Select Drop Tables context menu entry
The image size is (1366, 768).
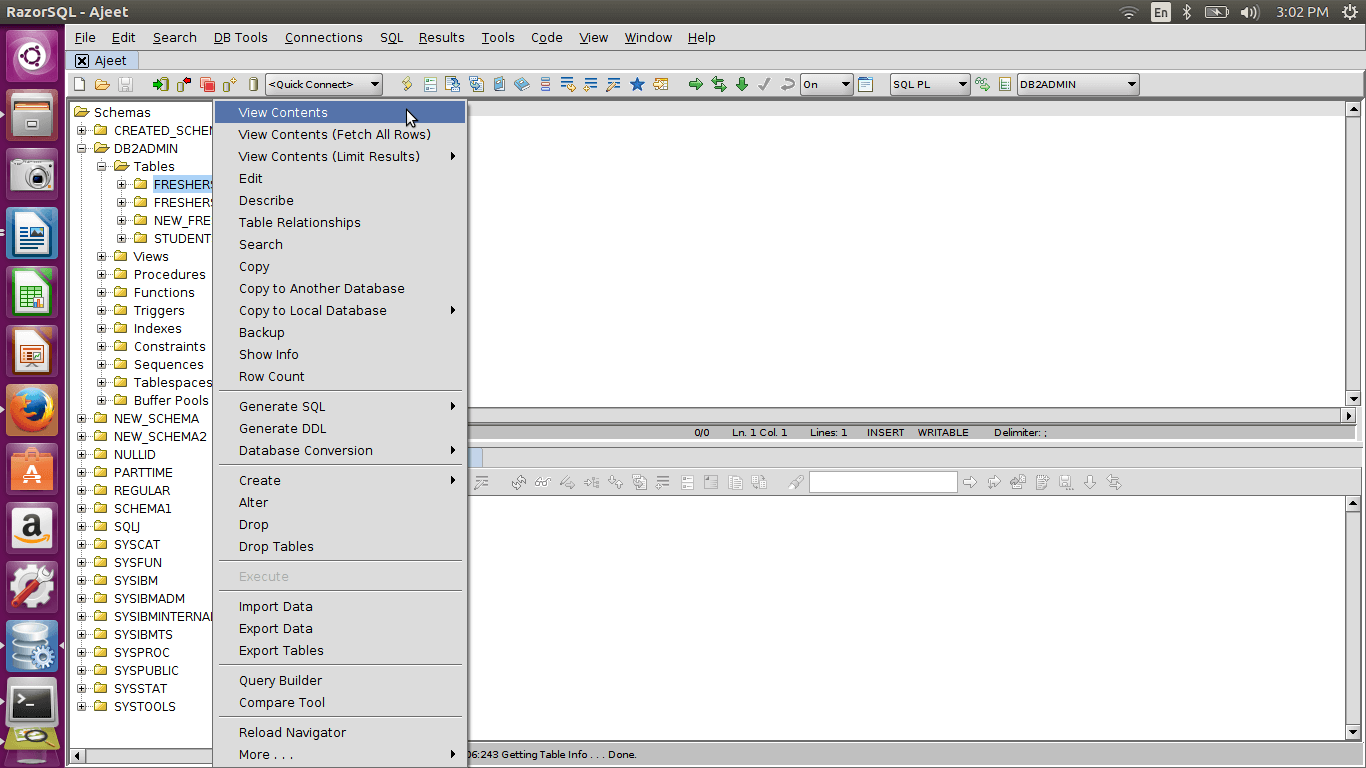[x=340, y=547]
